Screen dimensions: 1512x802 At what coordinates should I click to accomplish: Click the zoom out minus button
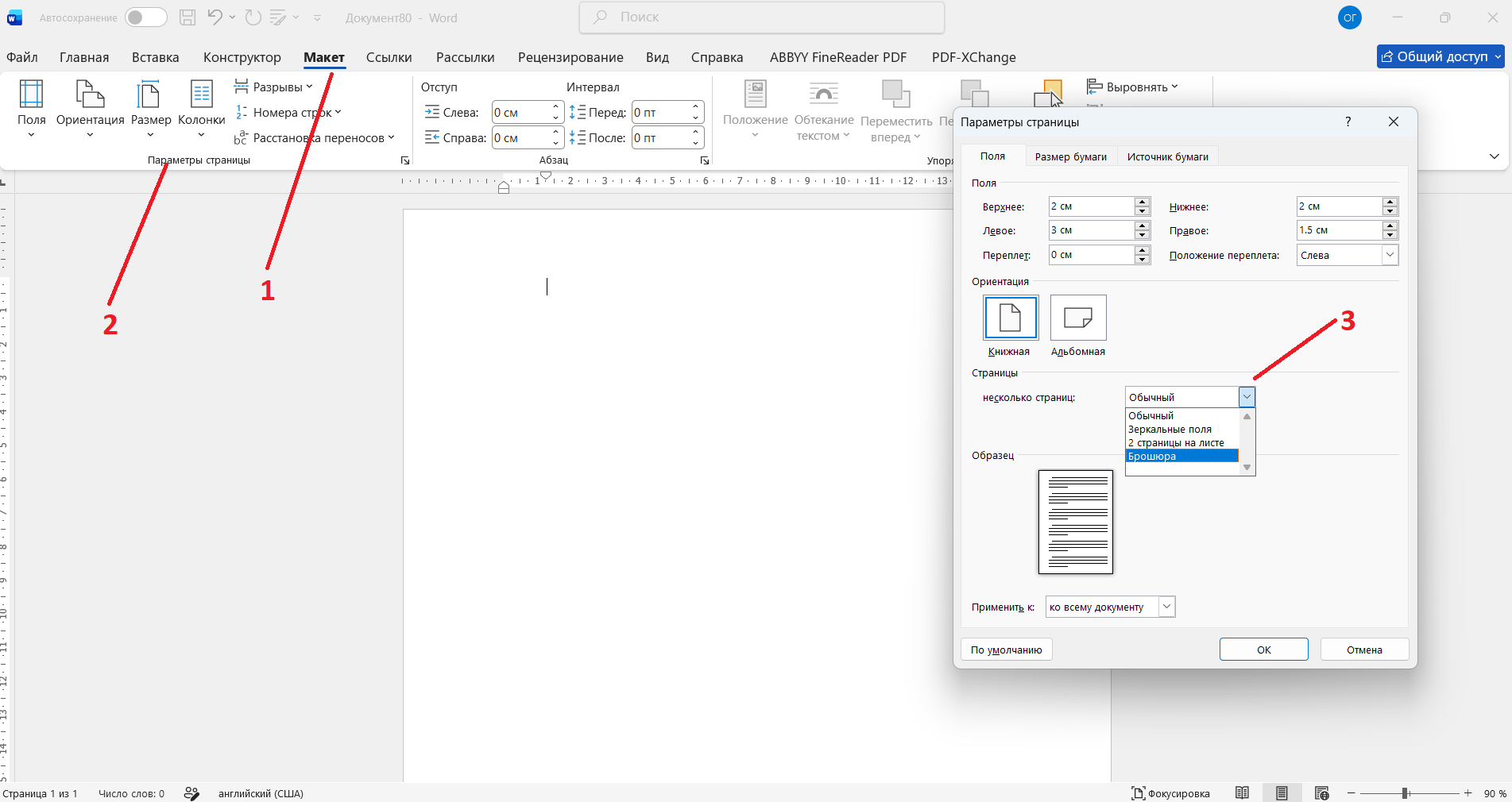1351,793
